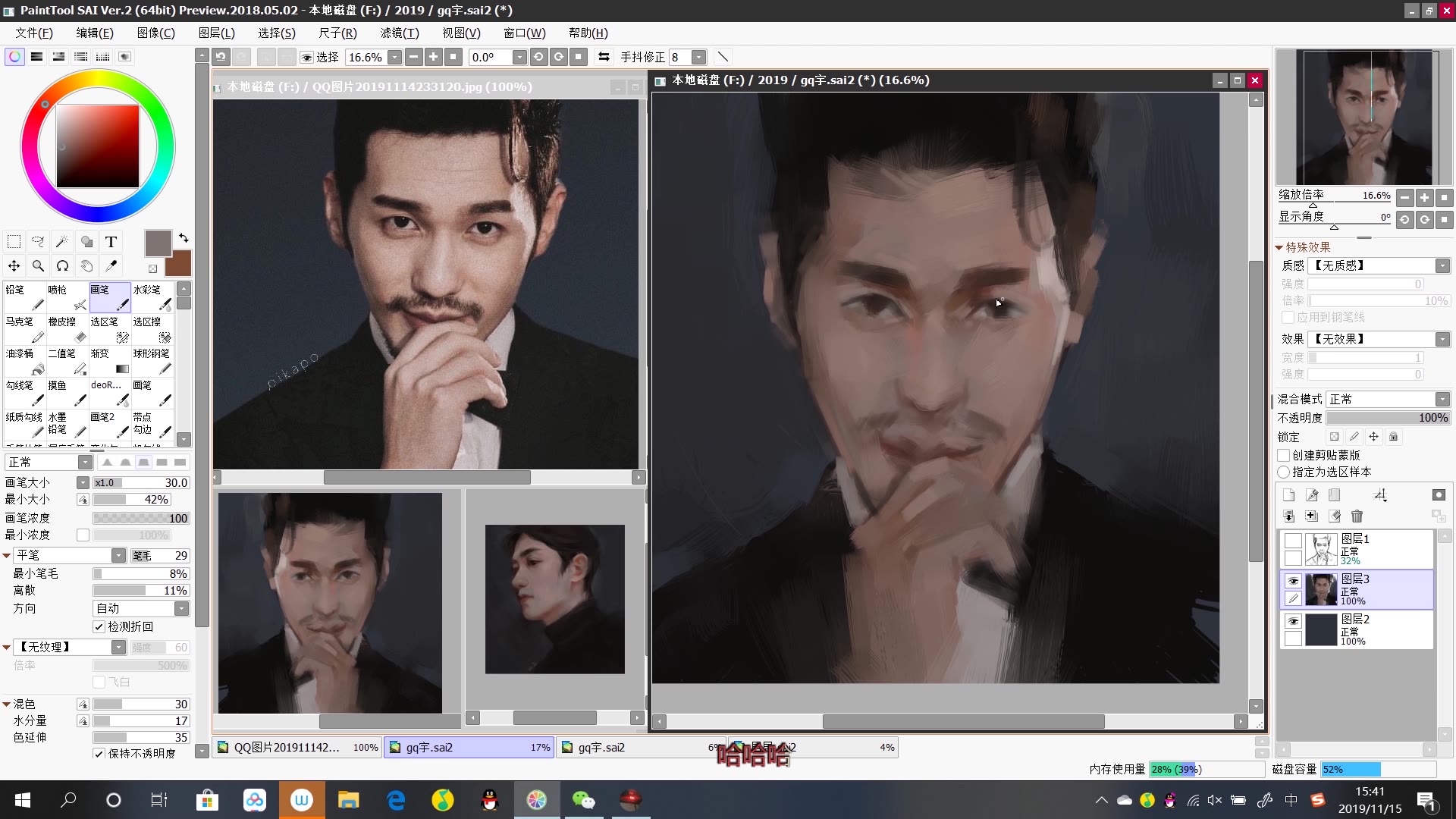Image resolution: width=1456 pixels, height=819 pixels.
Task: Select the Text (T) tool
Action: coord(111,242)
